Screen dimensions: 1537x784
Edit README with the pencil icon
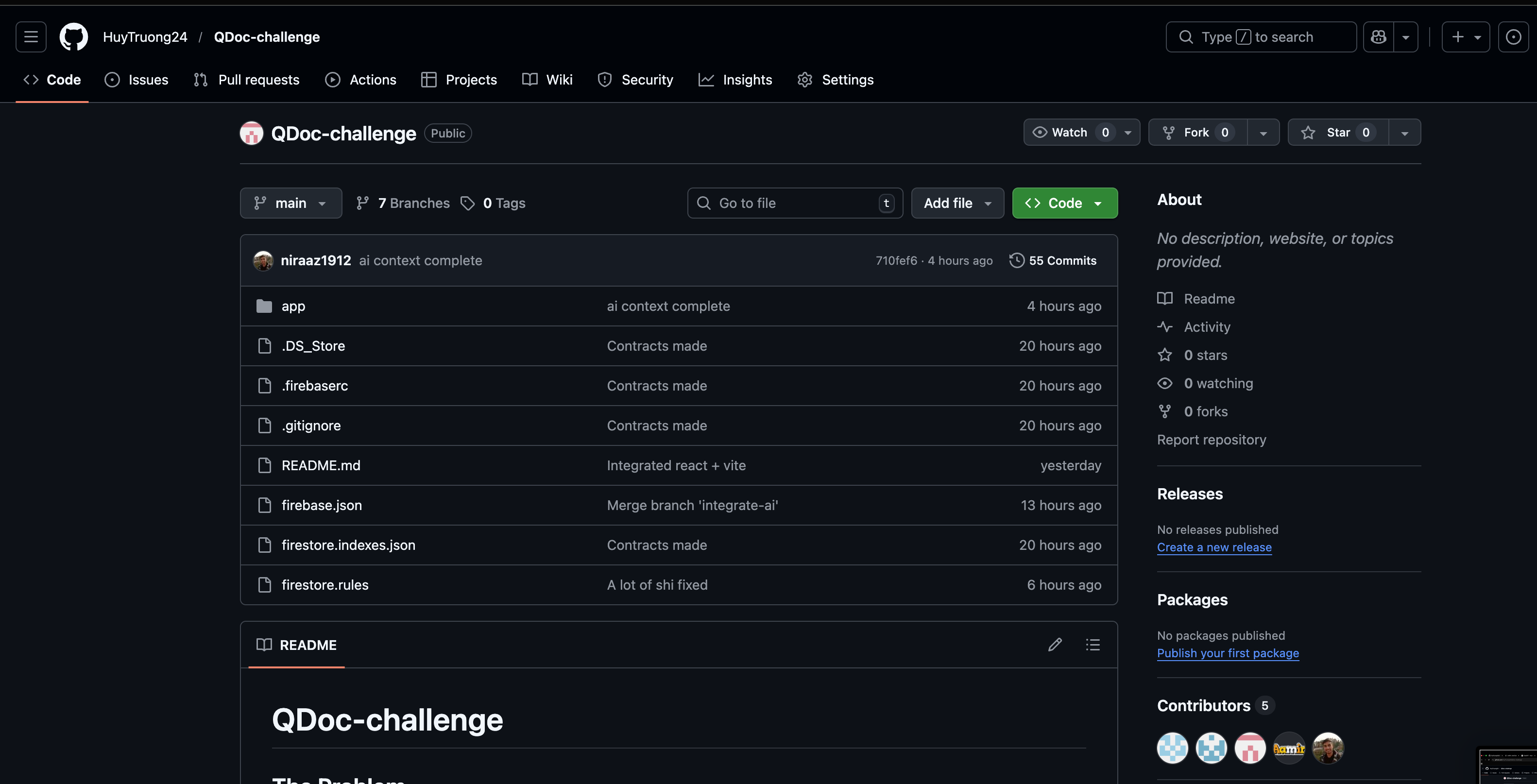click(x=1054, y=645)
